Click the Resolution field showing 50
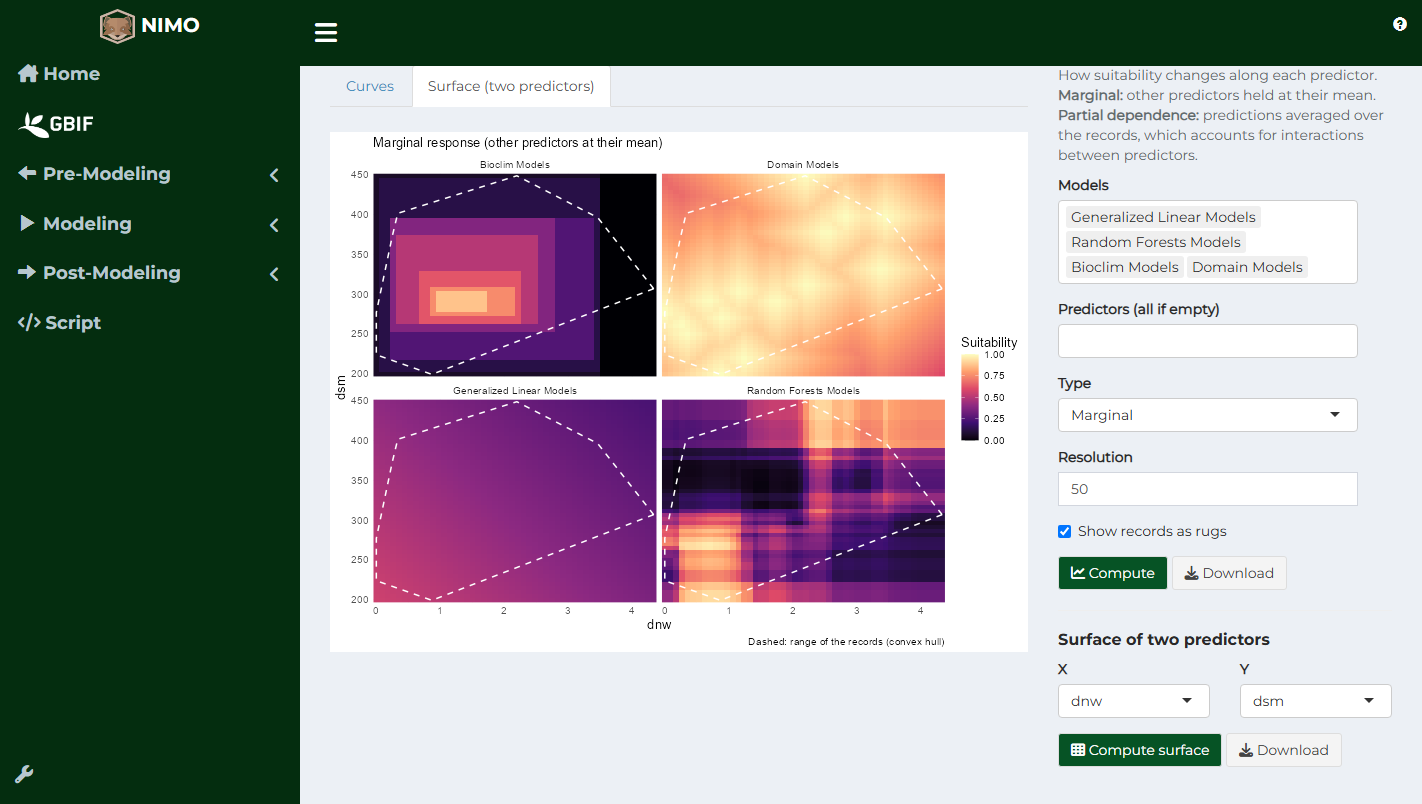Screen dimensions: 1422x804 click(1208, 489)
